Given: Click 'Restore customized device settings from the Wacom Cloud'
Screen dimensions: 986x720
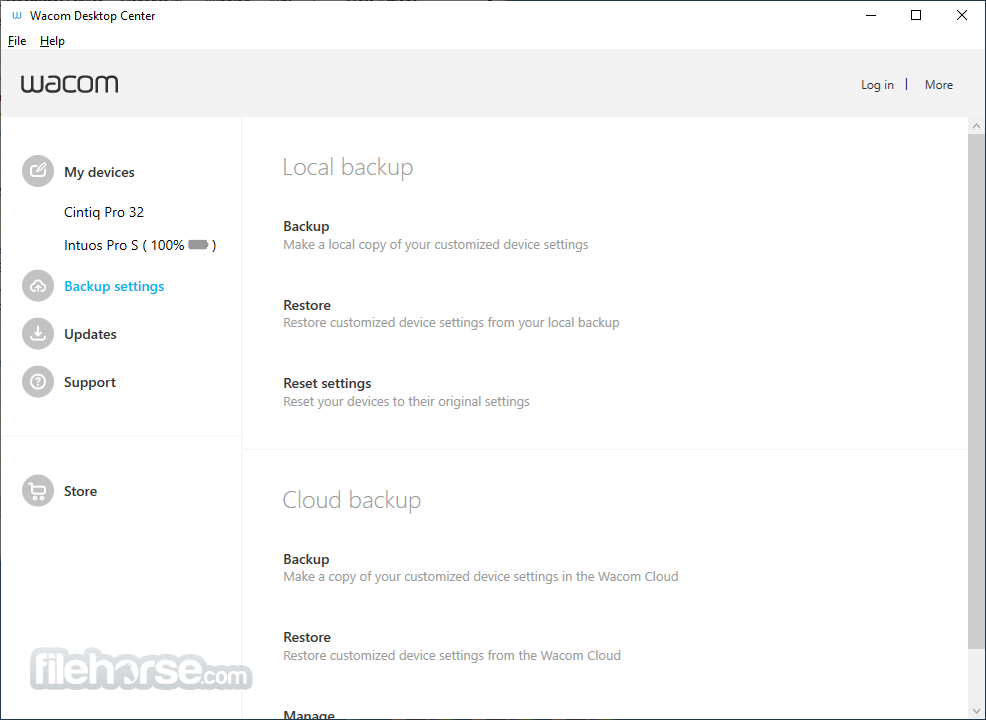Looking at the screenshot, I should point(451,655).
